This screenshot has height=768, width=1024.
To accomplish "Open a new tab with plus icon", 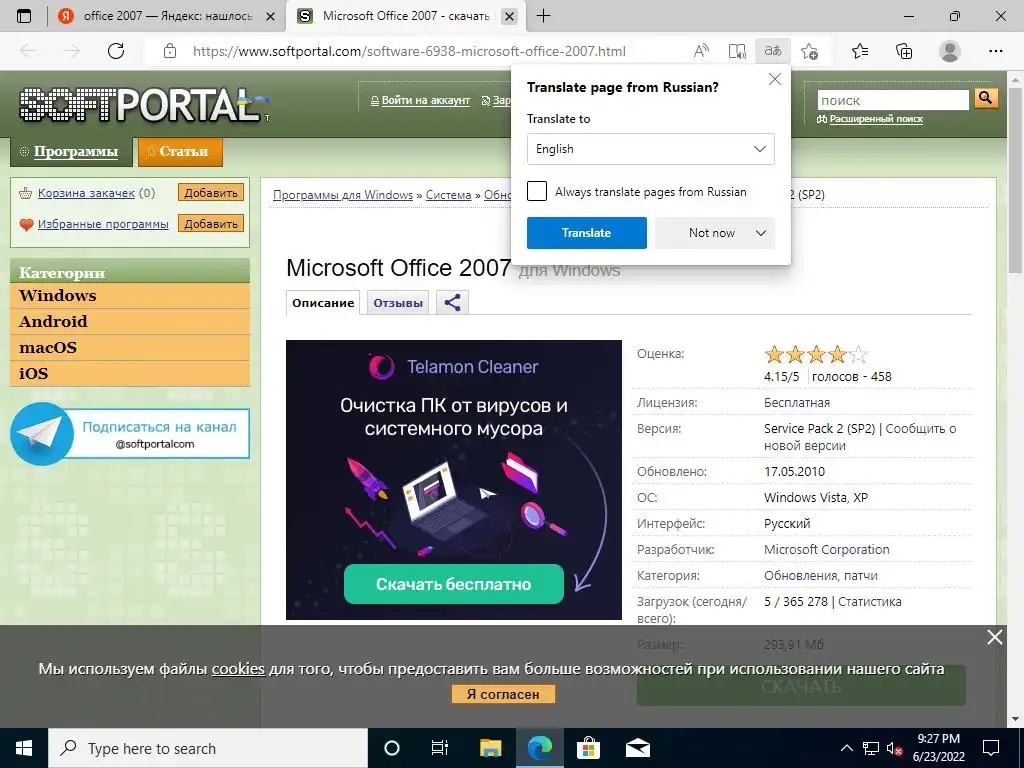I will [x=543, y=16].
